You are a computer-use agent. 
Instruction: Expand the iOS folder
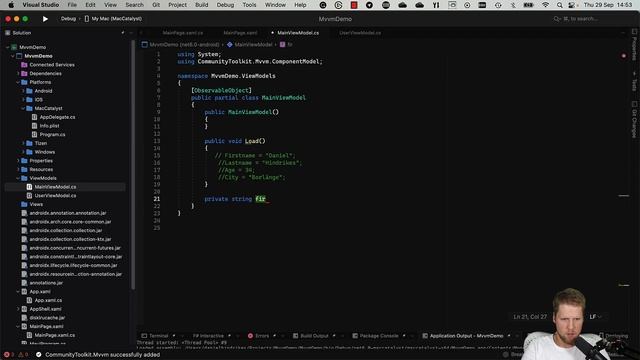click(23, 100)
